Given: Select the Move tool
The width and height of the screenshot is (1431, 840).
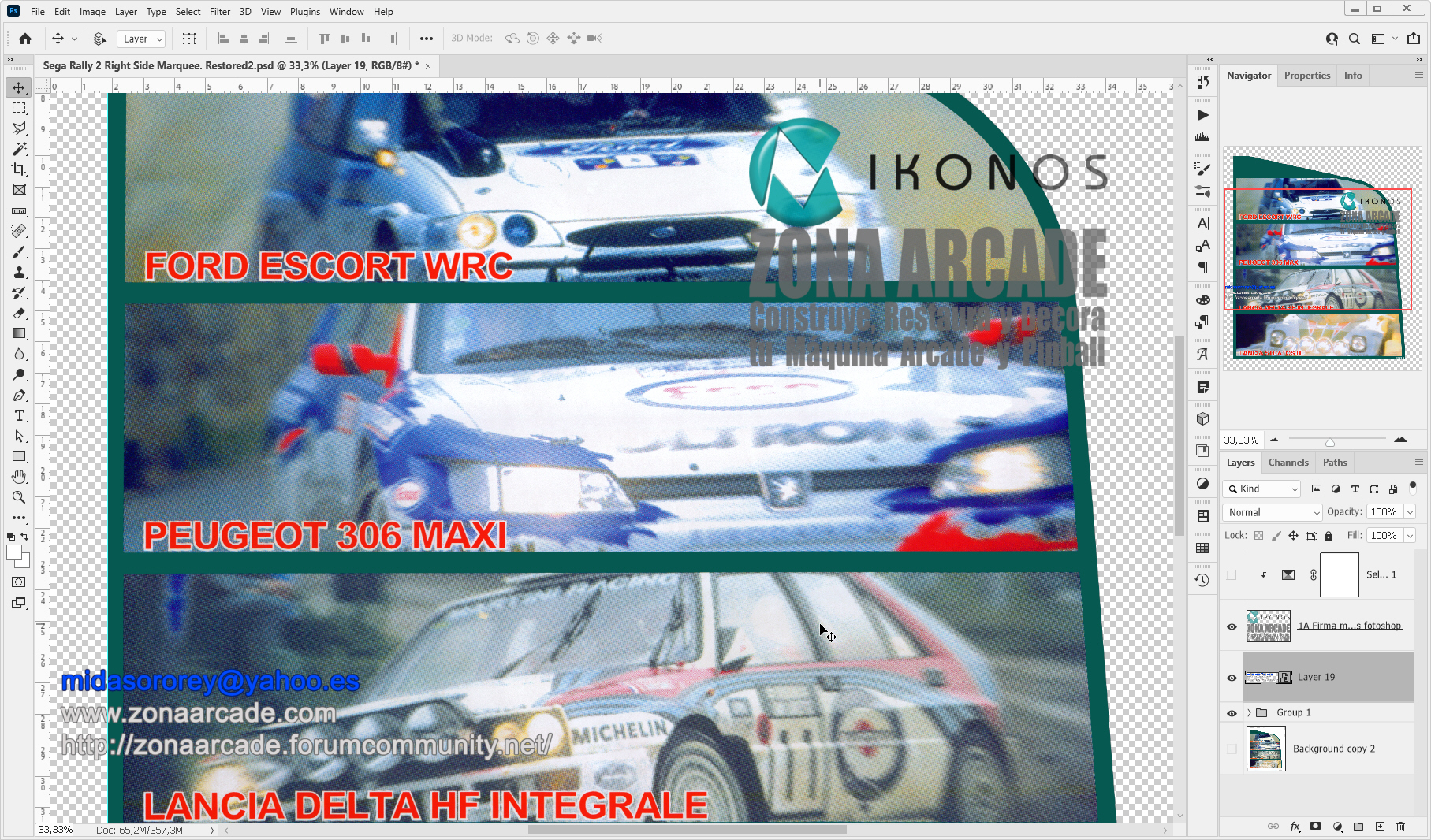Looking at the screenshot, I should point(19,87).
